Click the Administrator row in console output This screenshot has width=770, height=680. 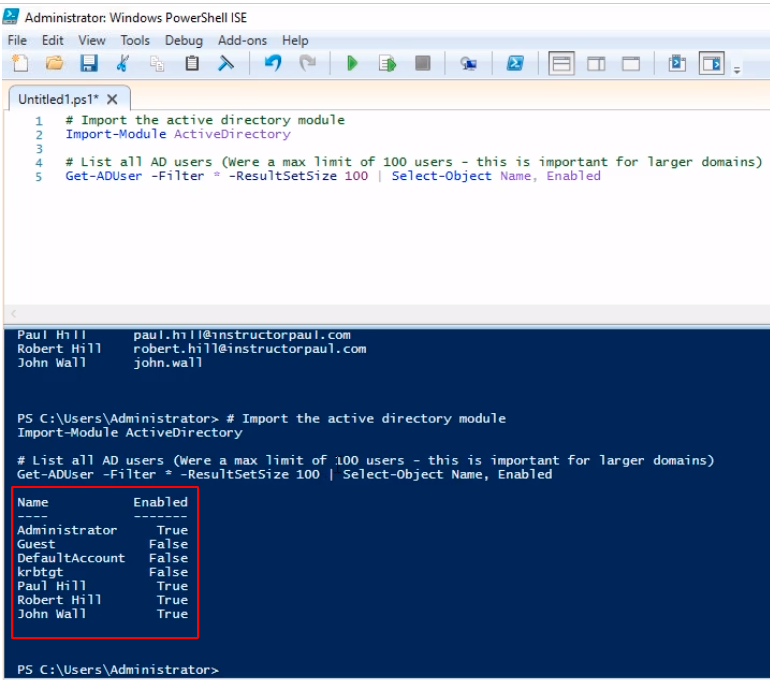click(x=103, y=530)
